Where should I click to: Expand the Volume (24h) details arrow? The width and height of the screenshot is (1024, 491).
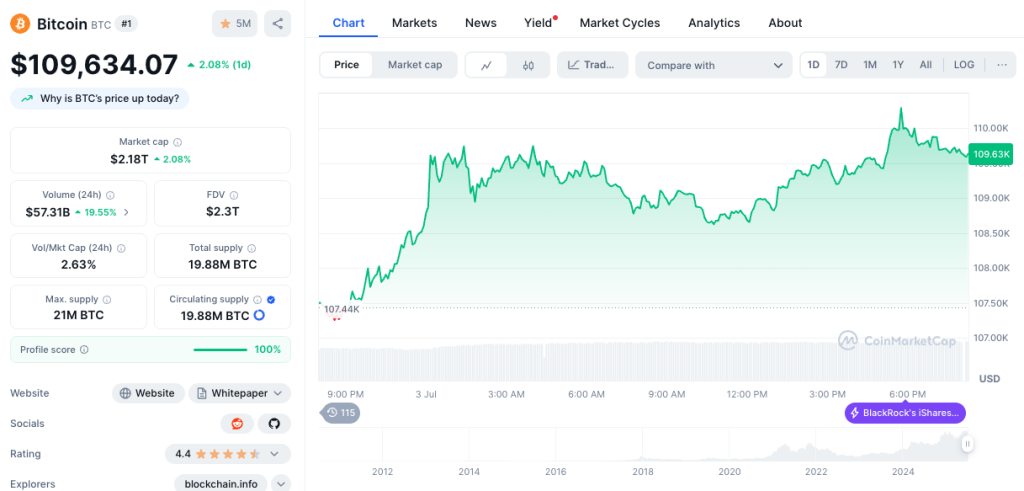point(126,212)
